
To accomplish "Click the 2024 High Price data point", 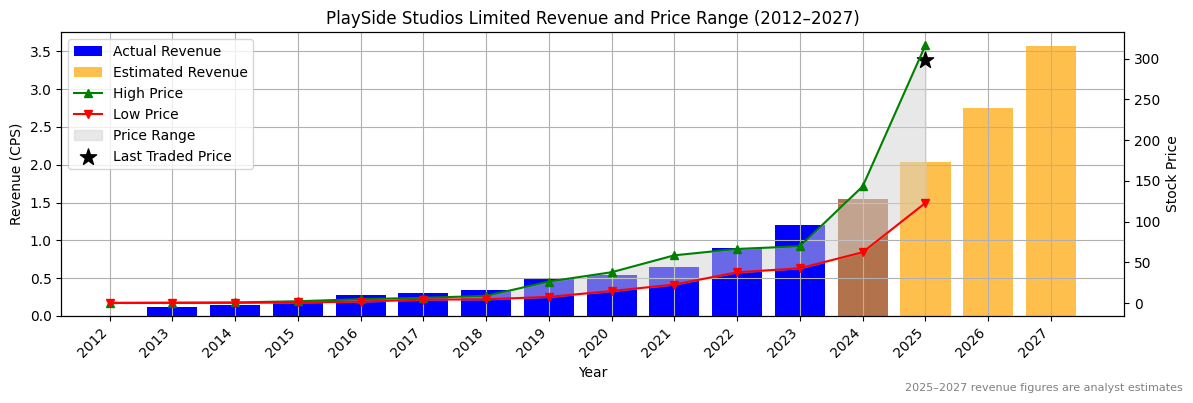I will point(863,186).
